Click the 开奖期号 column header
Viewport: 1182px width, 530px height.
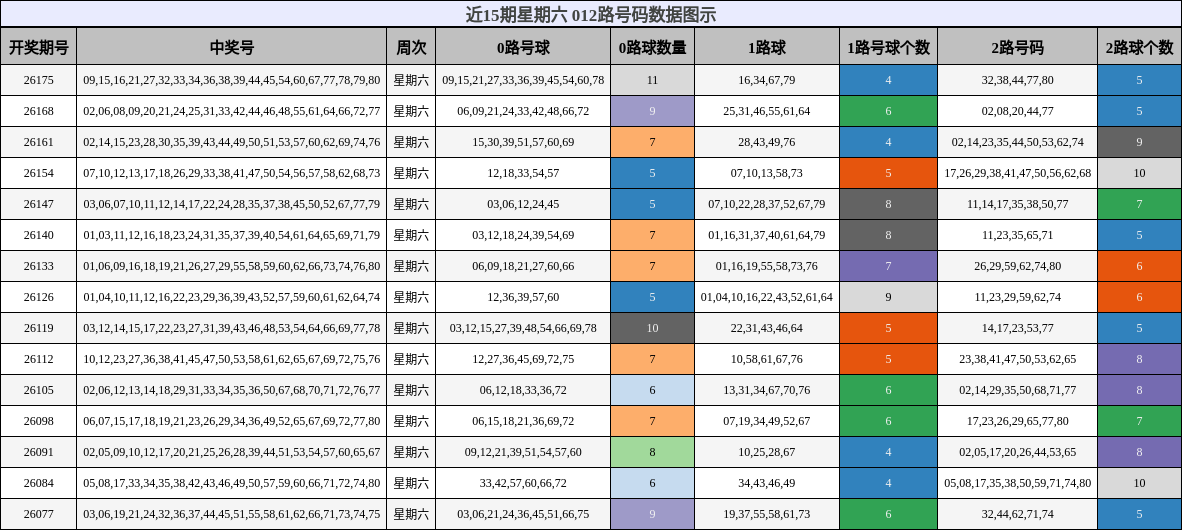[38, 47]
